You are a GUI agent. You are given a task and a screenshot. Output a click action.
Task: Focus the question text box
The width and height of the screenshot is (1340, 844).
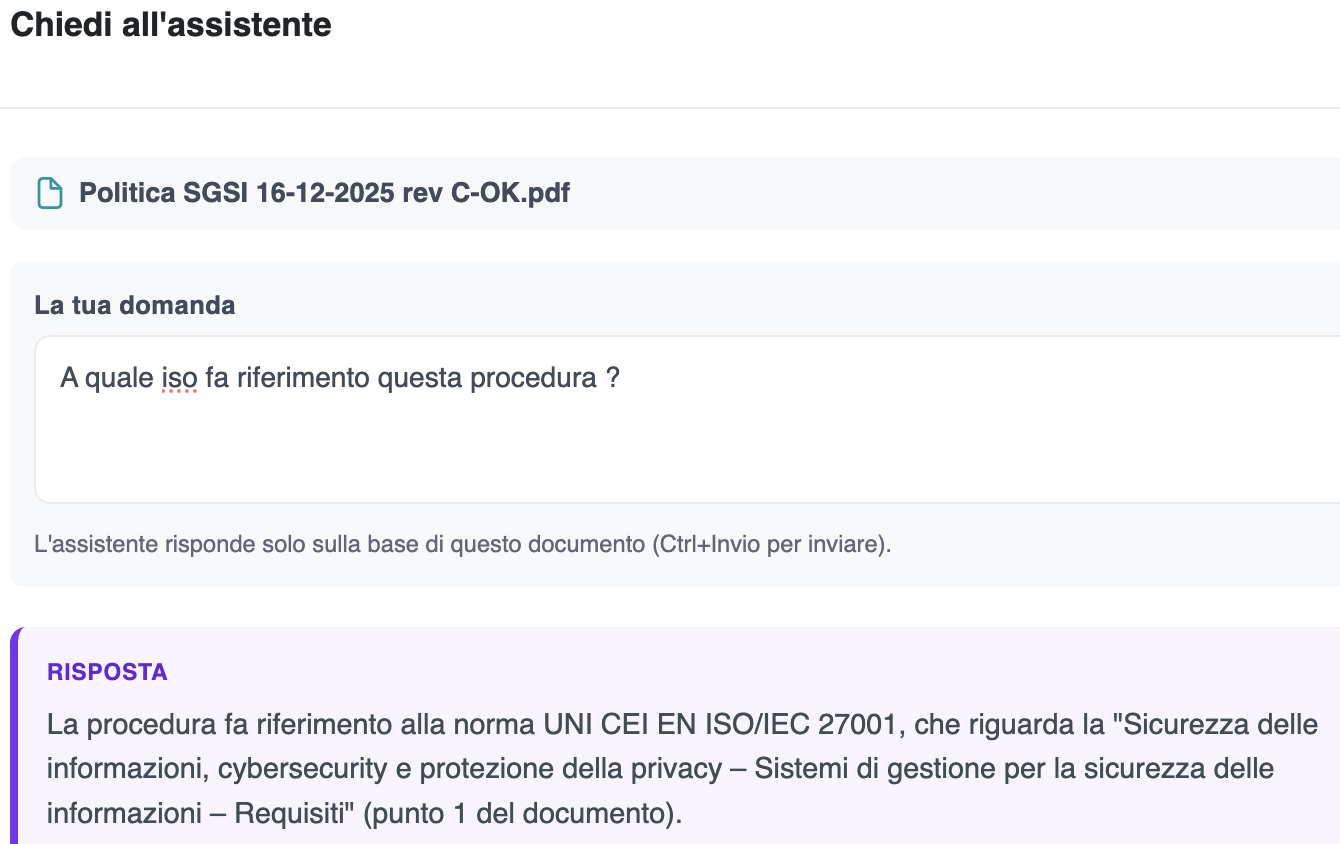point(687,419)
